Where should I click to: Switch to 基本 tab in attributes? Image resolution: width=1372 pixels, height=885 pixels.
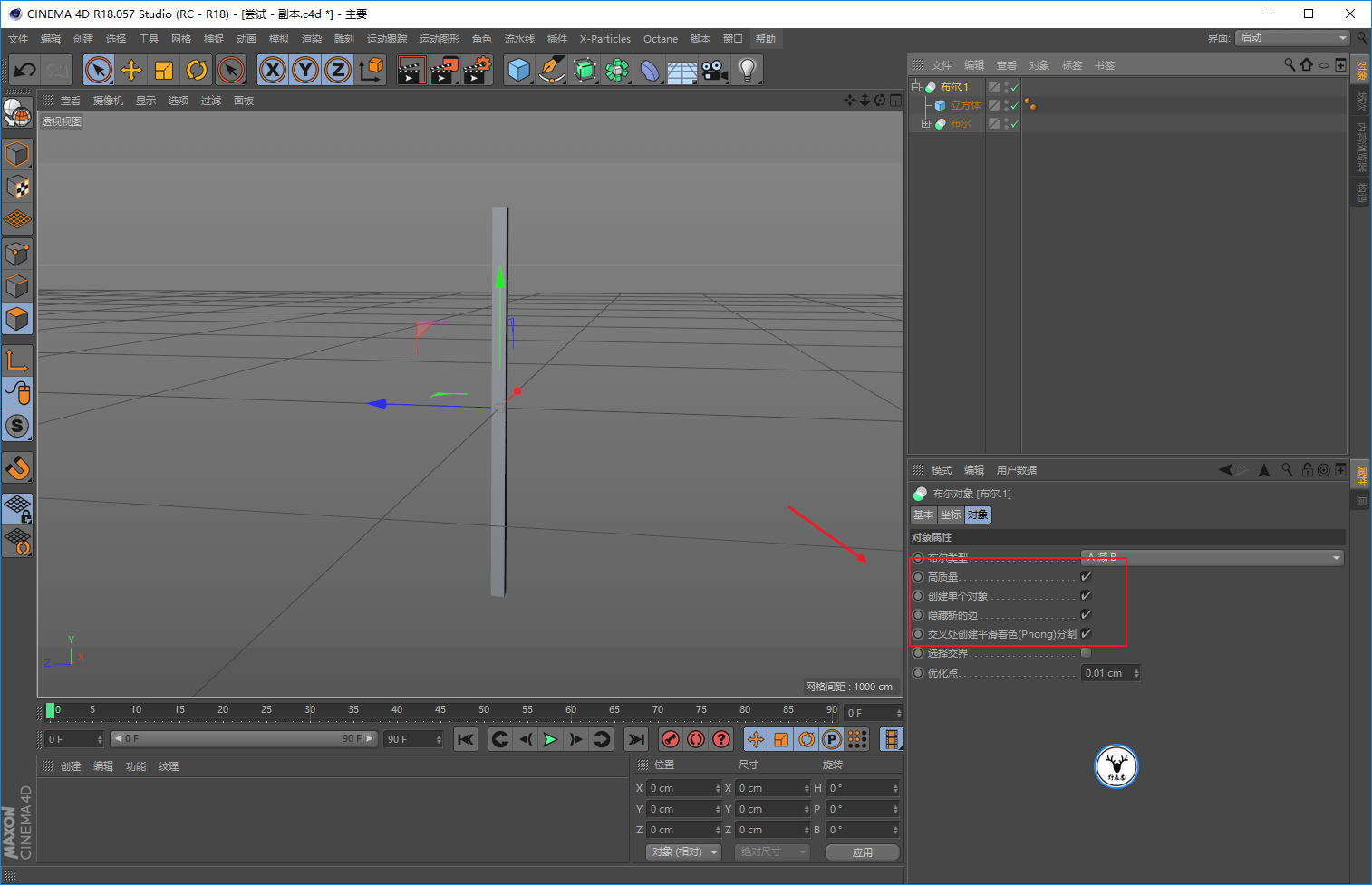923,515
